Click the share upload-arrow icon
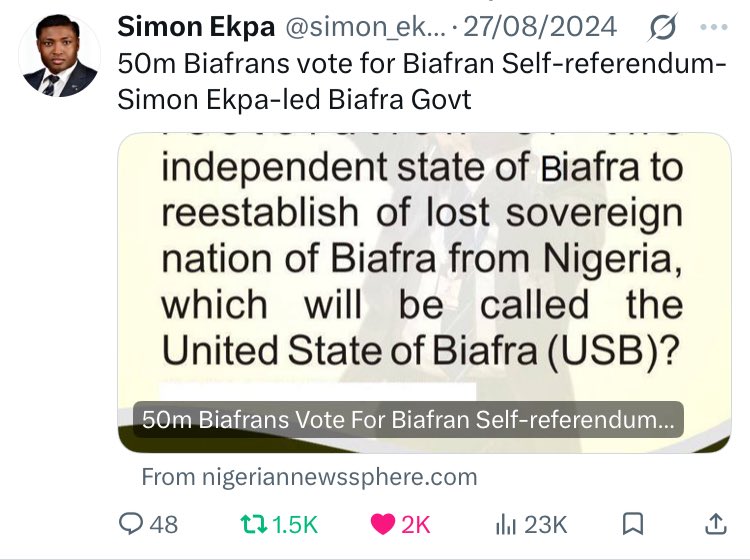This screenshot has width=750, height=560. (716, 524)
